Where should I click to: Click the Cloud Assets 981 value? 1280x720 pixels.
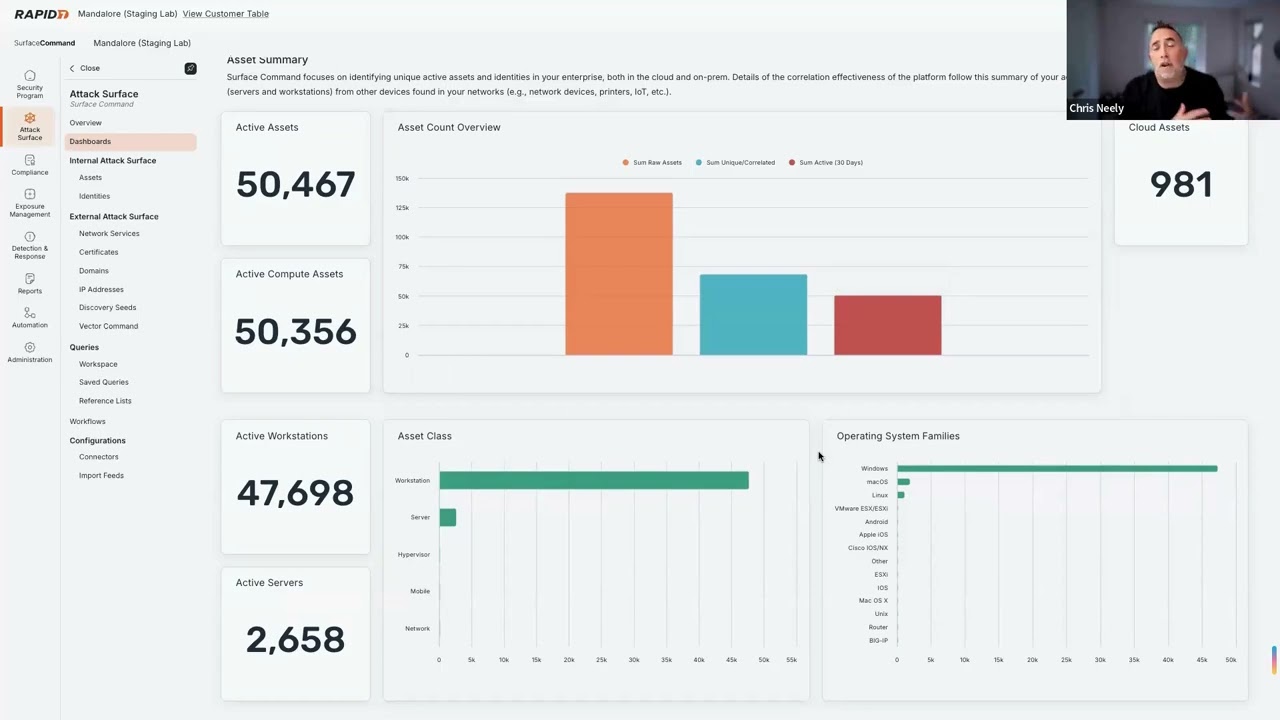[1181, 185]
